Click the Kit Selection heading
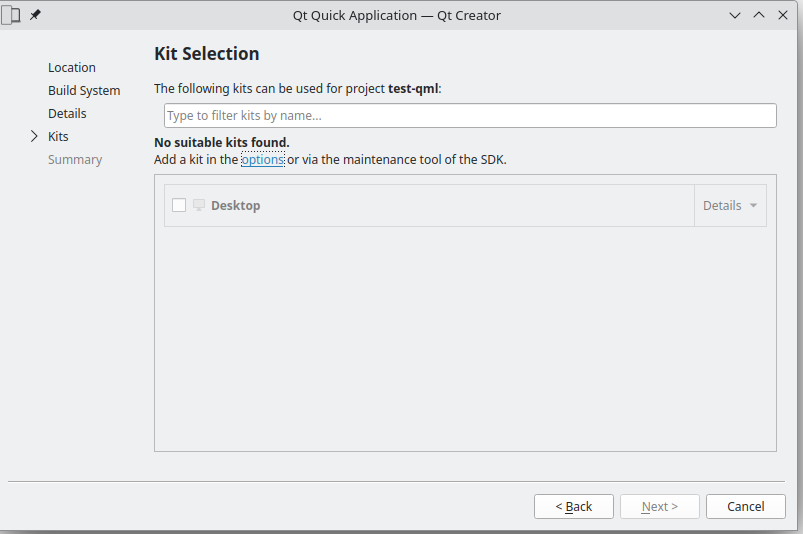This screenshot has width=803, height=534. point(206,54)
